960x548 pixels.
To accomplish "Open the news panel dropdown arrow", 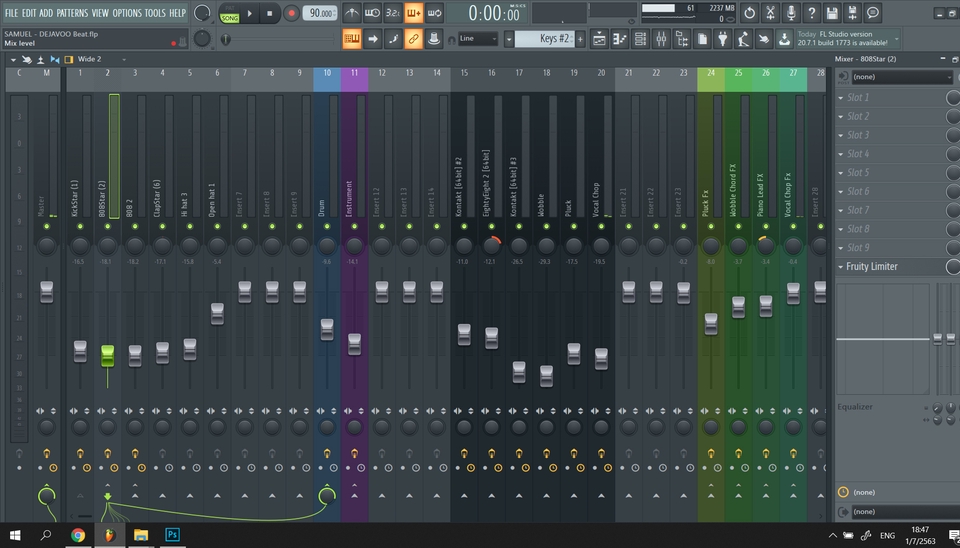I will (897, 39).
